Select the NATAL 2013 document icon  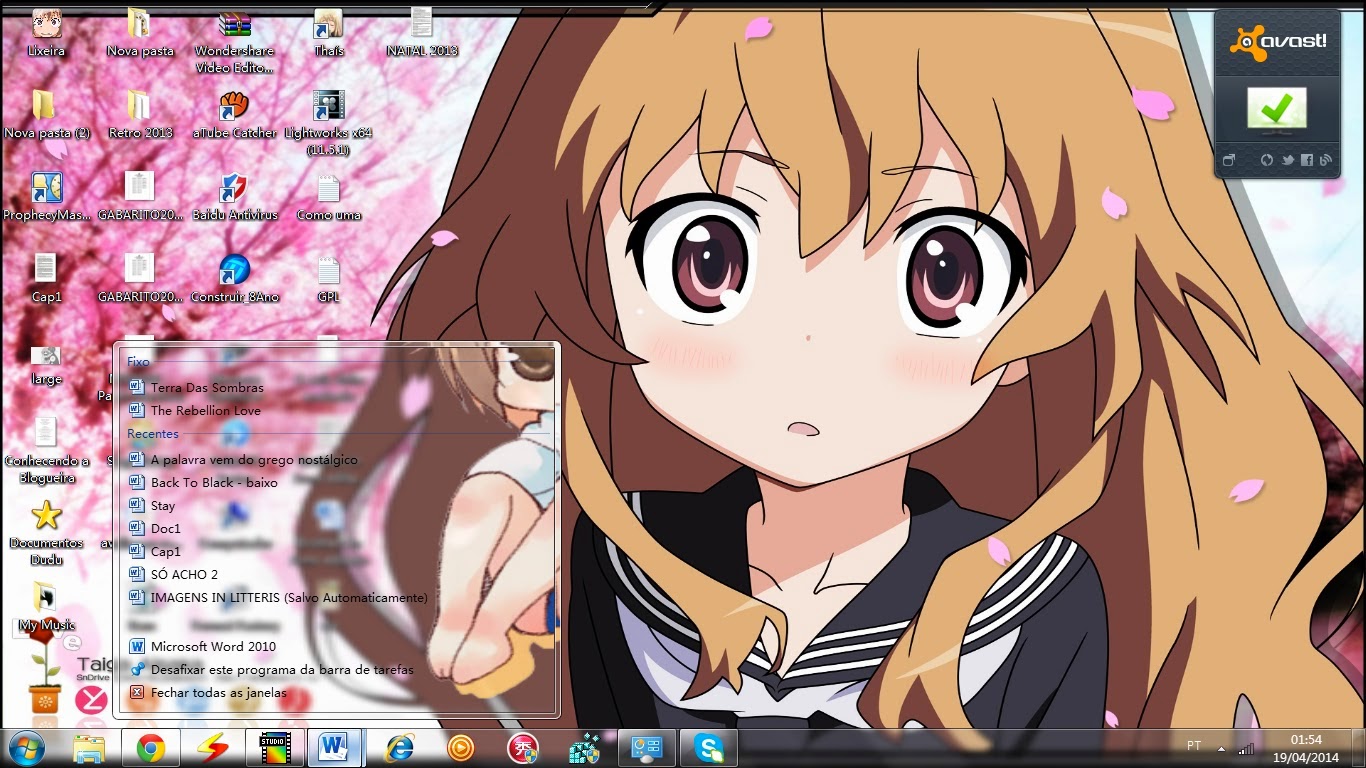click(x=422, y=32)
